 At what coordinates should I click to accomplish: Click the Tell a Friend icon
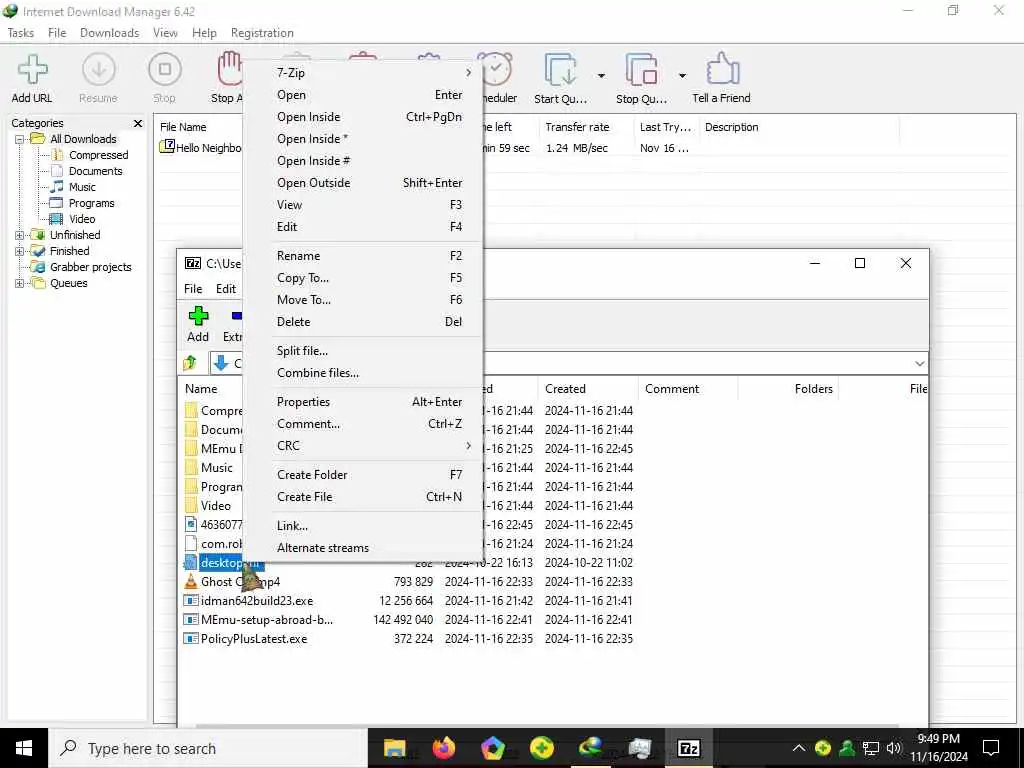722,69
